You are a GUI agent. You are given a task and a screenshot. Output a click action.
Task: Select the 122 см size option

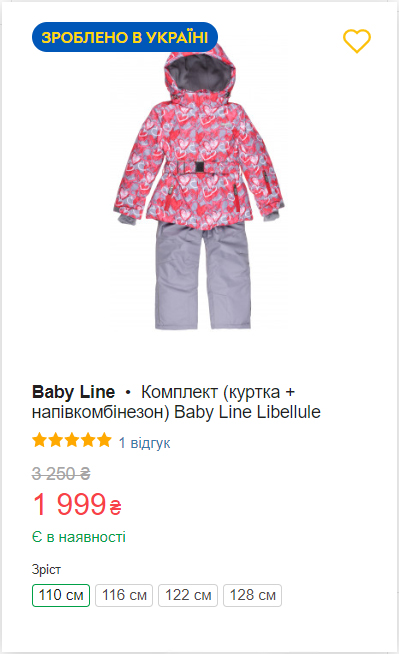tap(188, 595)
